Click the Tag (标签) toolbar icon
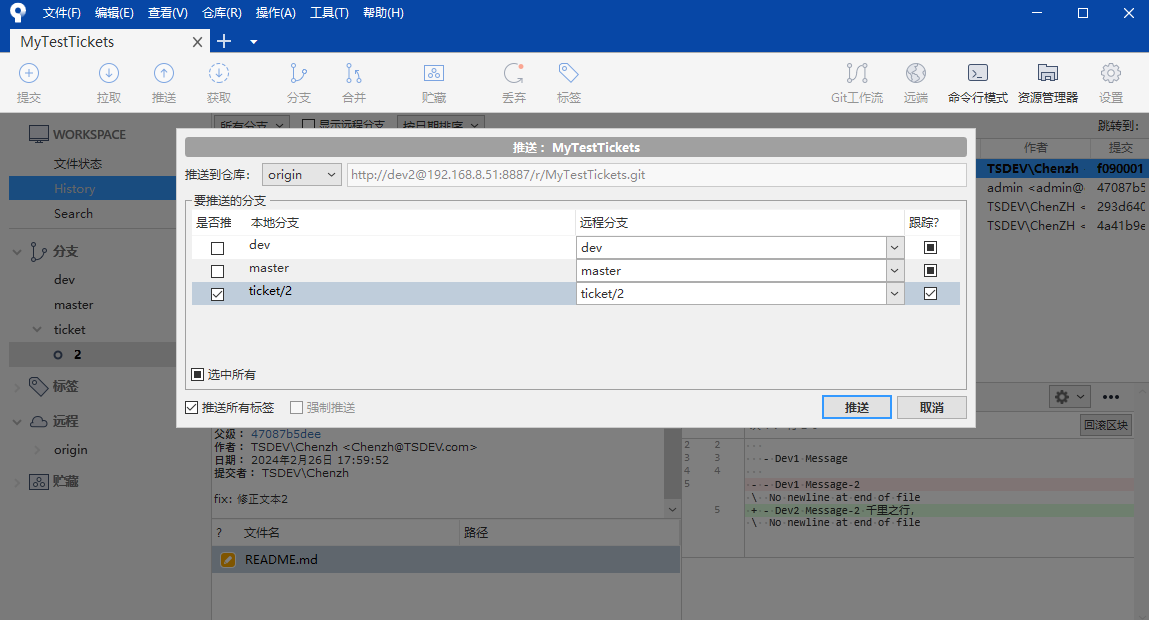Screen dimensions: 1149x620 click(569, 73)
